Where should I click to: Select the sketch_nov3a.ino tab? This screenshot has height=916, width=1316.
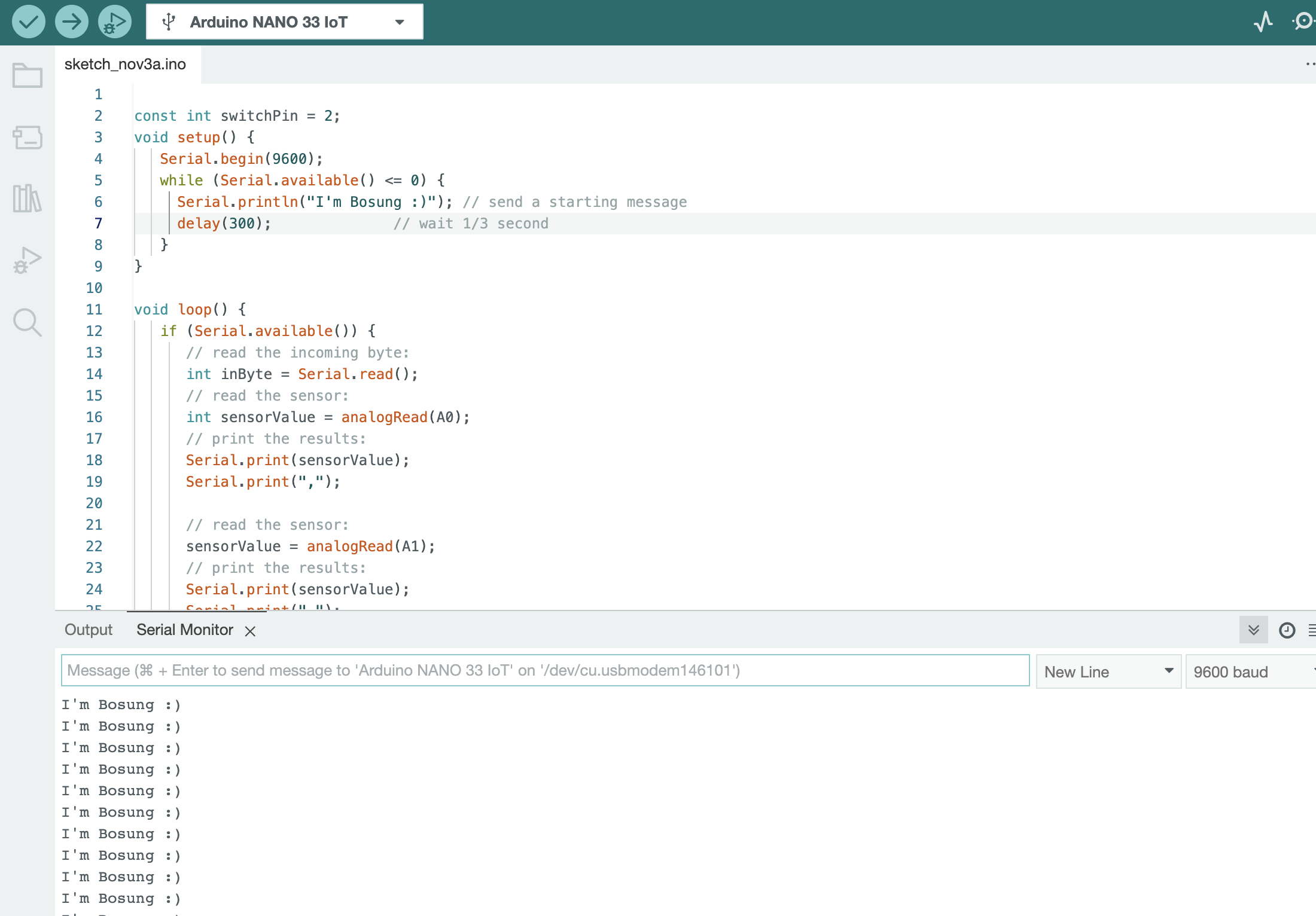click(125, 64)
